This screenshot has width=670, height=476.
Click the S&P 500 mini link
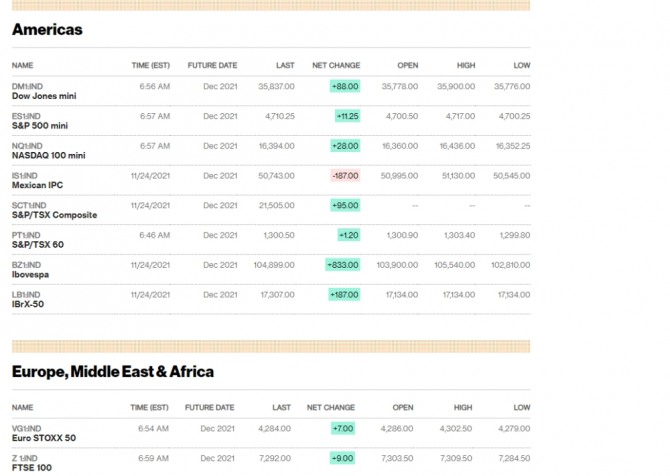tap(39, 126)
